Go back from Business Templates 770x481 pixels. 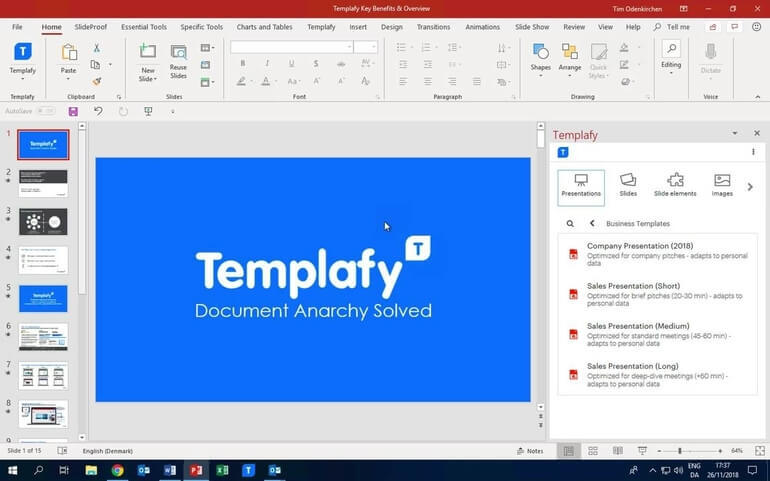pos(592,224)
